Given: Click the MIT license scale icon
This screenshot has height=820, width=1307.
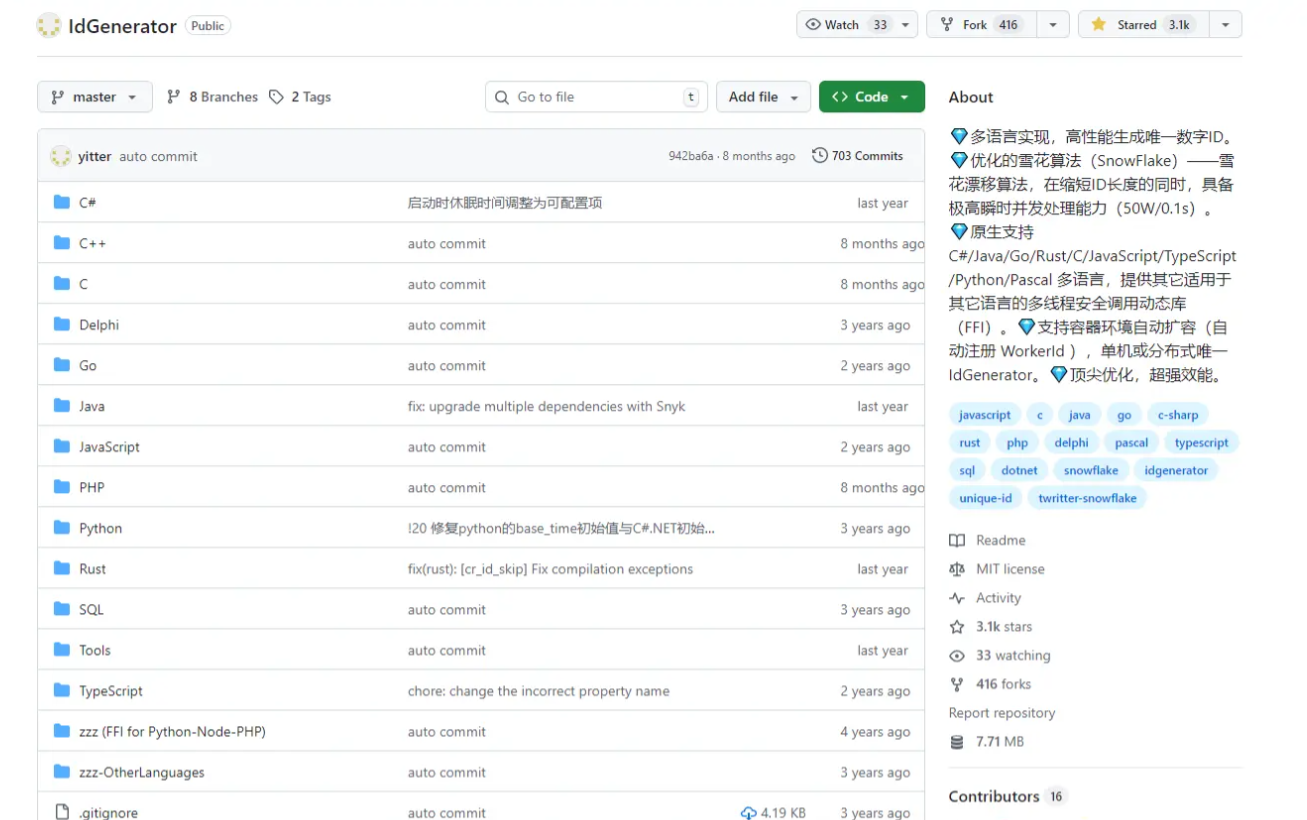Looking at the screenshot, I should [957, 569].
